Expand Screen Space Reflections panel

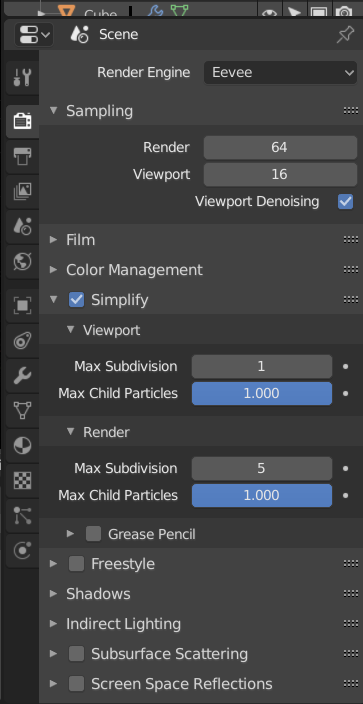click(54, 684)
